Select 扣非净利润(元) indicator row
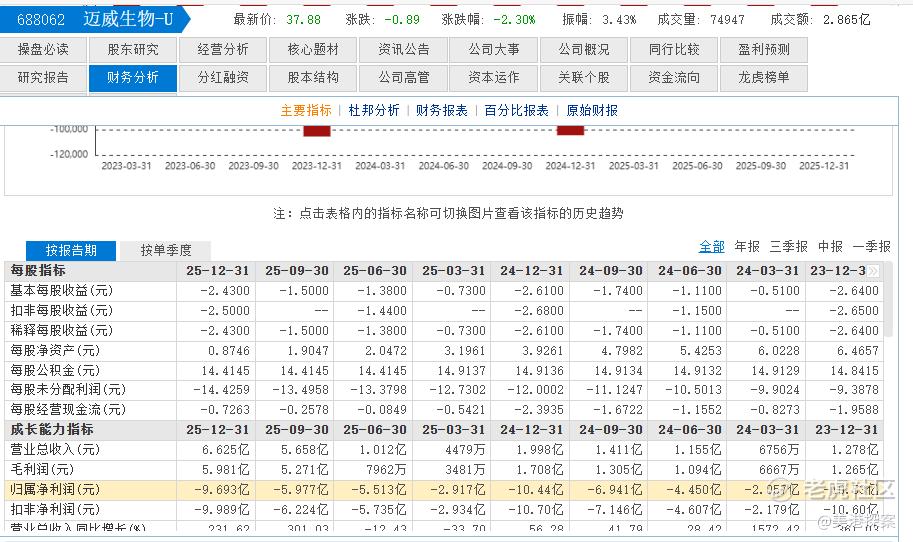 coord(444,509)
